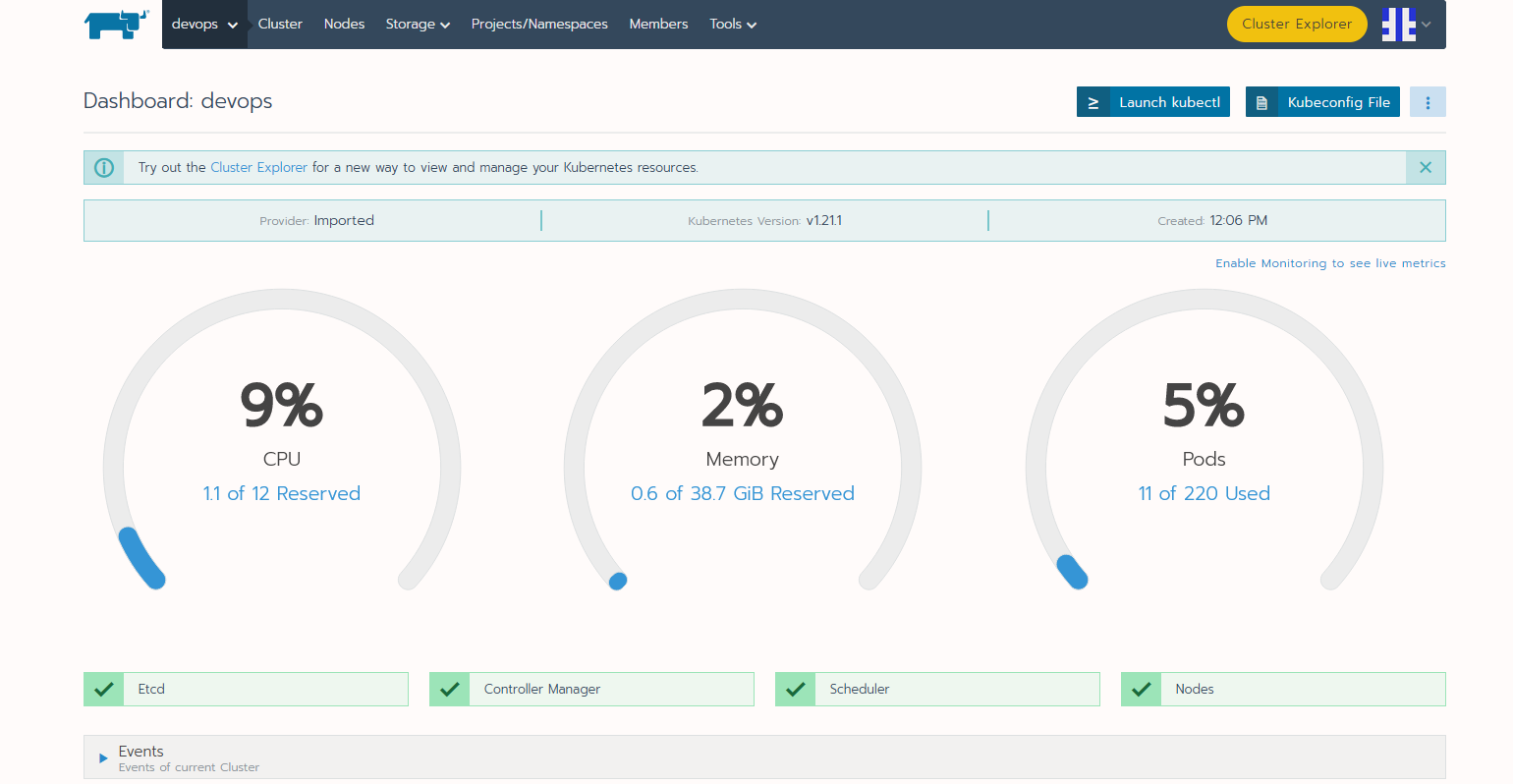This screenshot has height=784, width=1513.
Task: Click the Events section heading
Action: [x=141, y=751]
